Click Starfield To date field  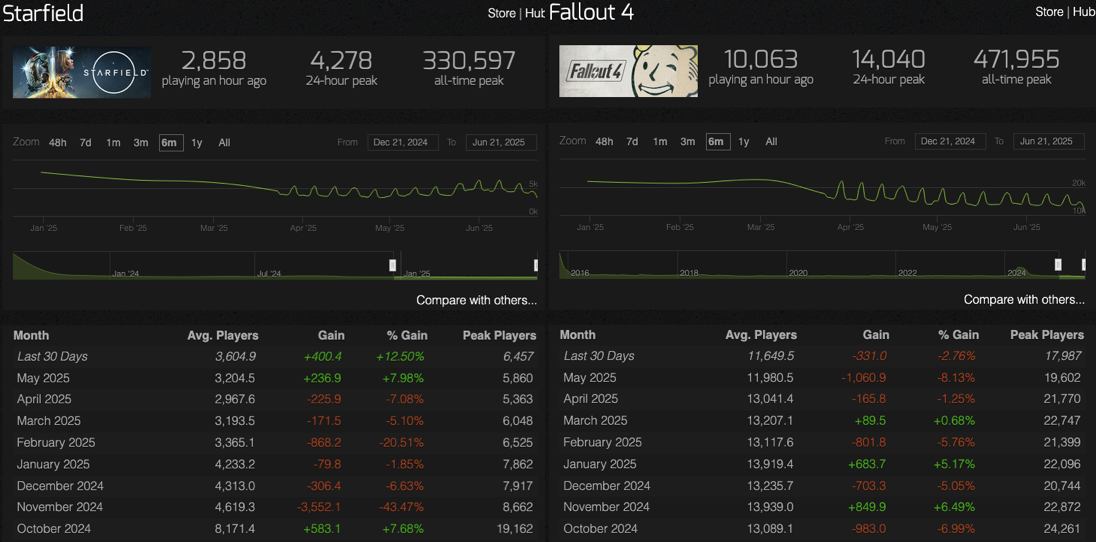click(501, 143)
